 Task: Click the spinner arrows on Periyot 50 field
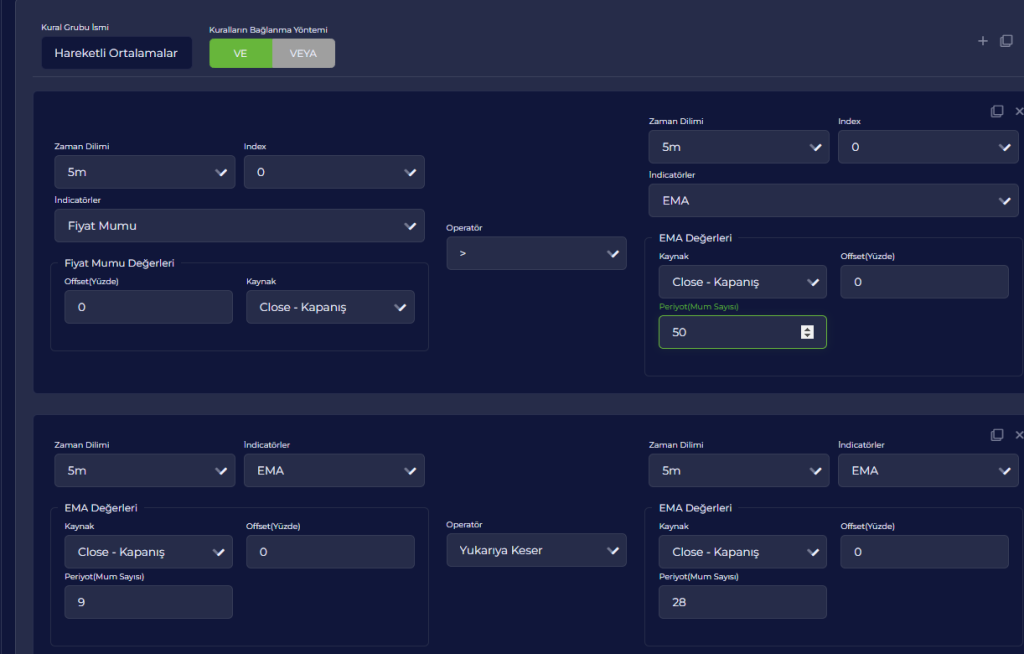click(807, 332)
